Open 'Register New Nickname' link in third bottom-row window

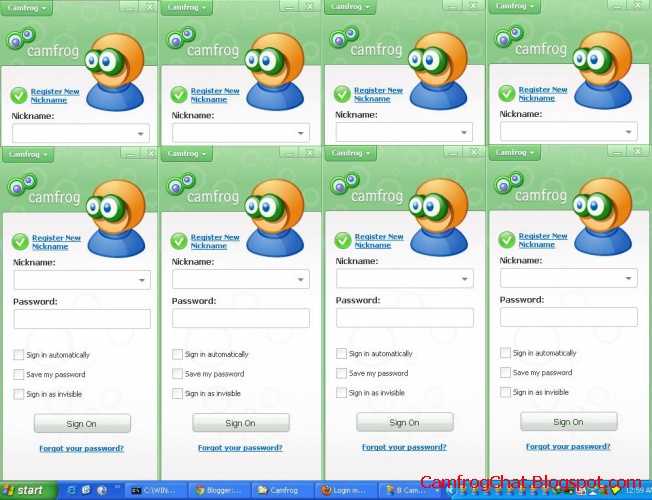pyautogui.click(x=379, y=241)
